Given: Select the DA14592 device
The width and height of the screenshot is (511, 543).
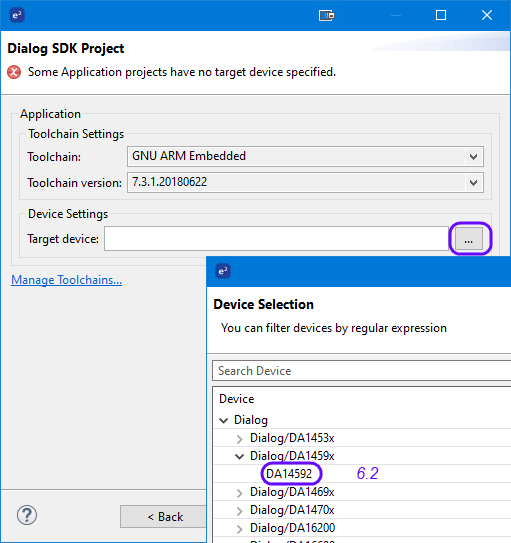Looking at the screenshot, I should click(x=289, y=473).
